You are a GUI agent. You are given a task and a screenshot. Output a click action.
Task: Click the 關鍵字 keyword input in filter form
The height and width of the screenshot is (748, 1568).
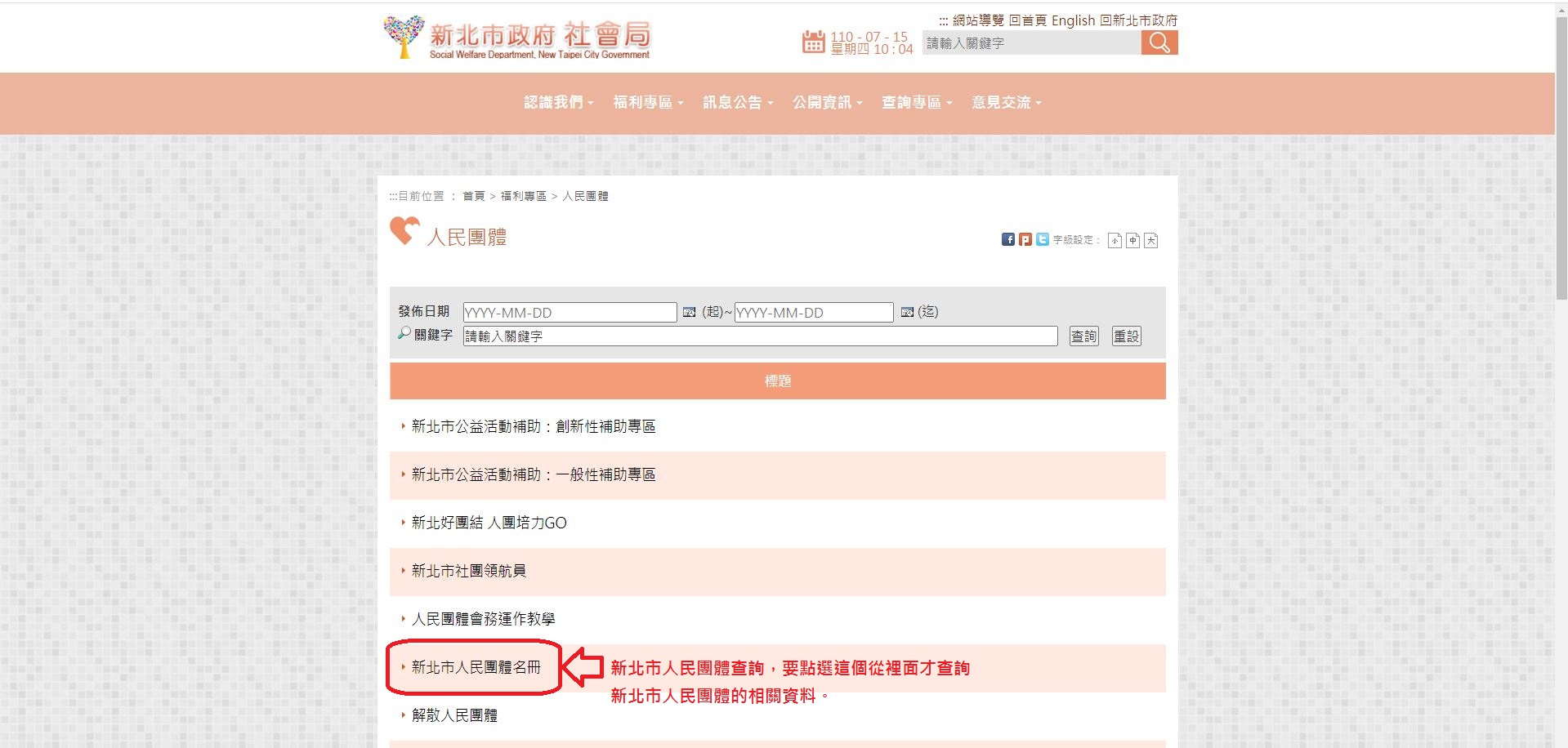point(759,336)
